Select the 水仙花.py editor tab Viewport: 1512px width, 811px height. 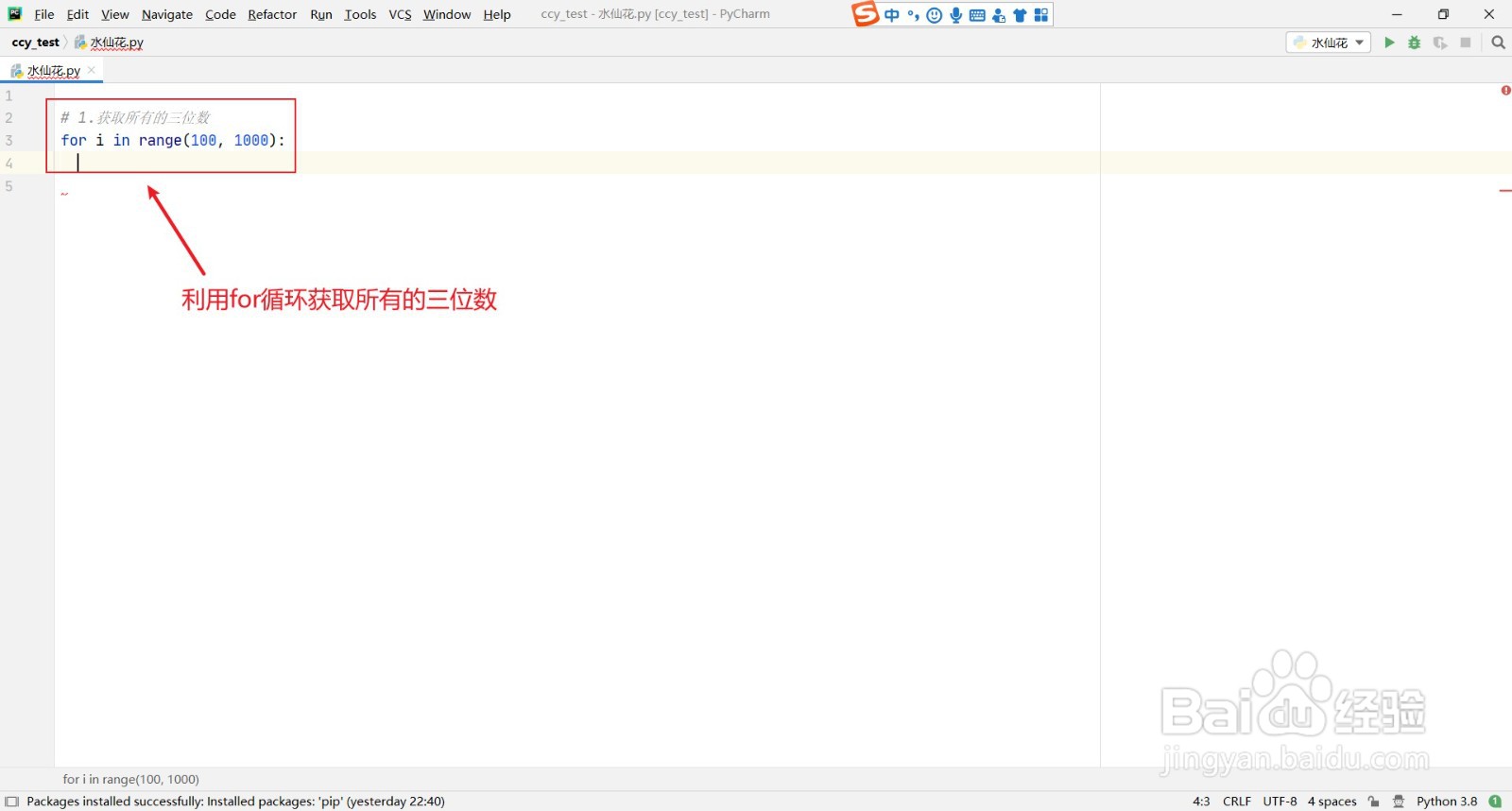pyautogui.click(x=53, y=71)
